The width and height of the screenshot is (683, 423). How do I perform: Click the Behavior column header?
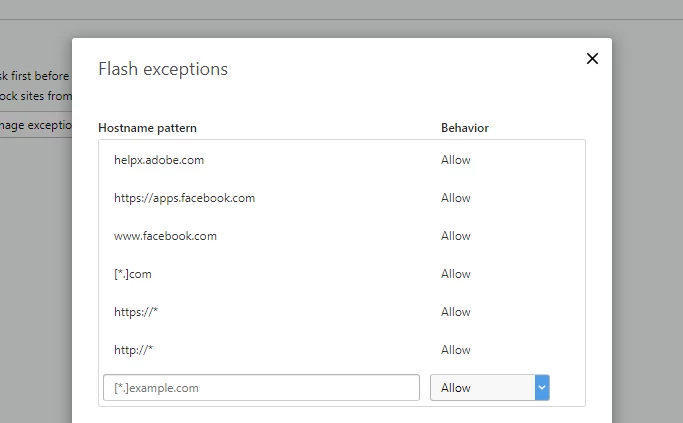pos(465,128)
